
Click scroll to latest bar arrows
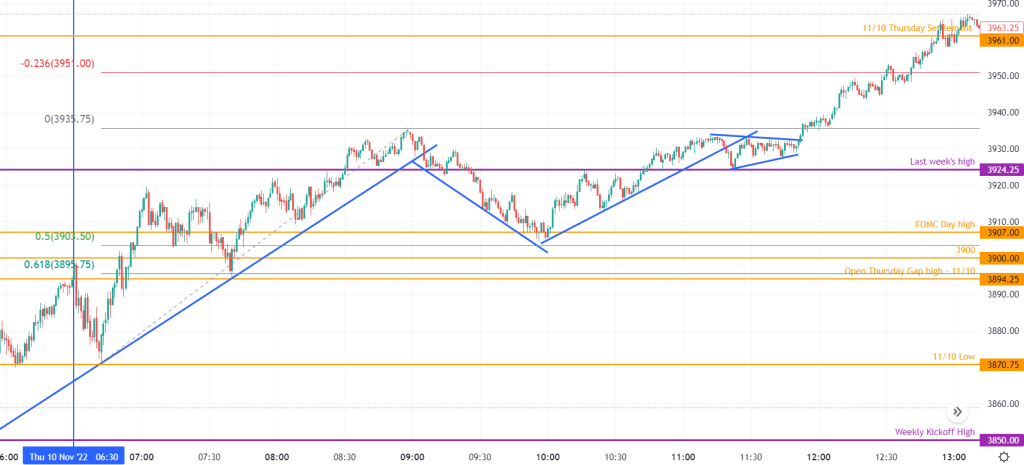[957, 411]
